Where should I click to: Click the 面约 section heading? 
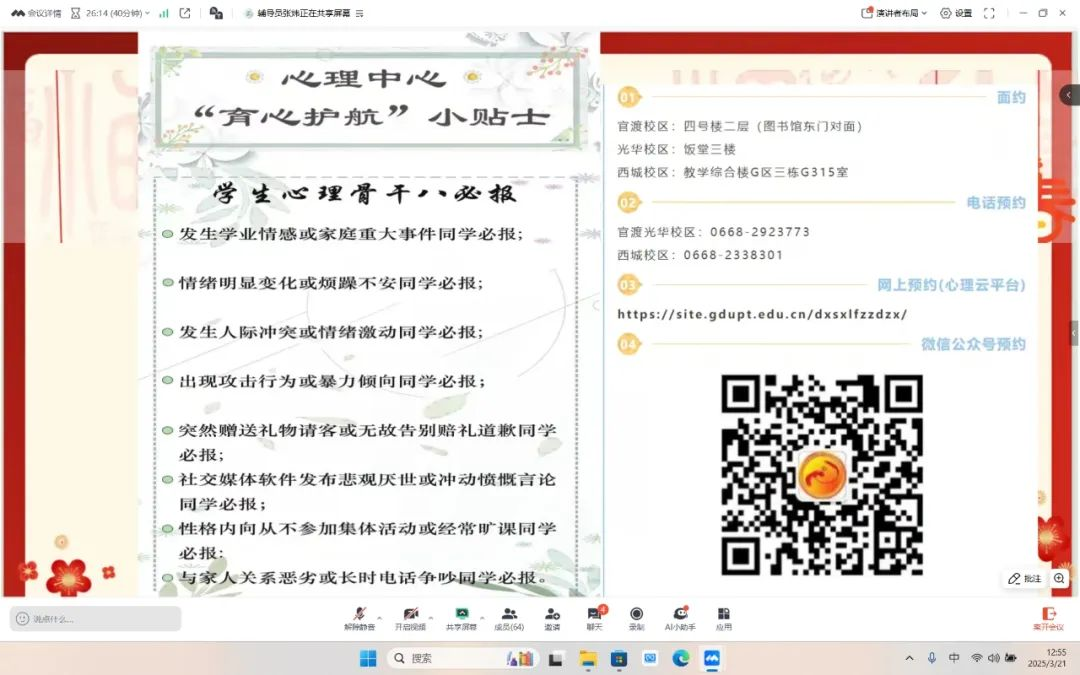point(1011,97)
